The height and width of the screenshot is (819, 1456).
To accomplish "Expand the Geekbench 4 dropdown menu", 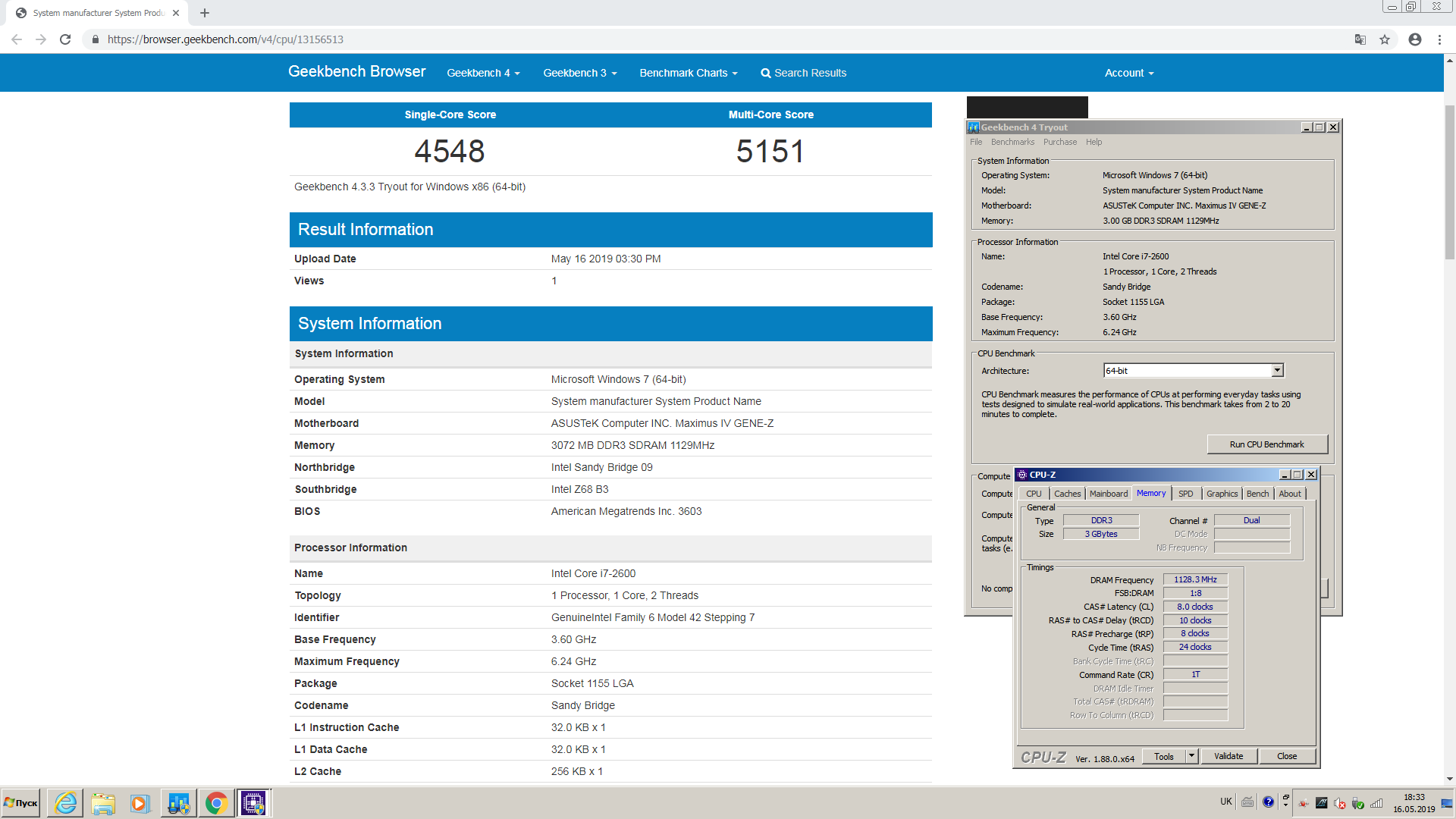I will [483, 73].
